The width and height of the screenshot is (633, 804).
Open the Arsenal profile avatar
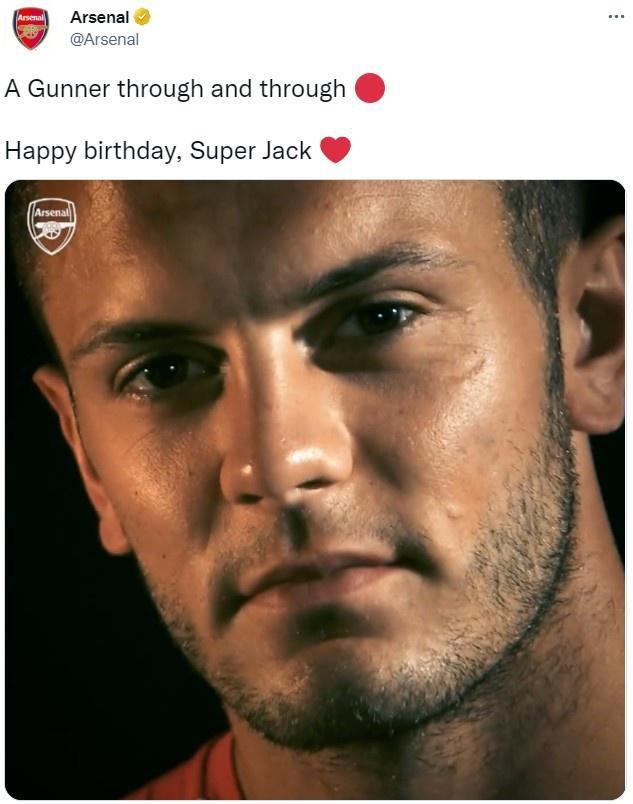tap(30, 27)
